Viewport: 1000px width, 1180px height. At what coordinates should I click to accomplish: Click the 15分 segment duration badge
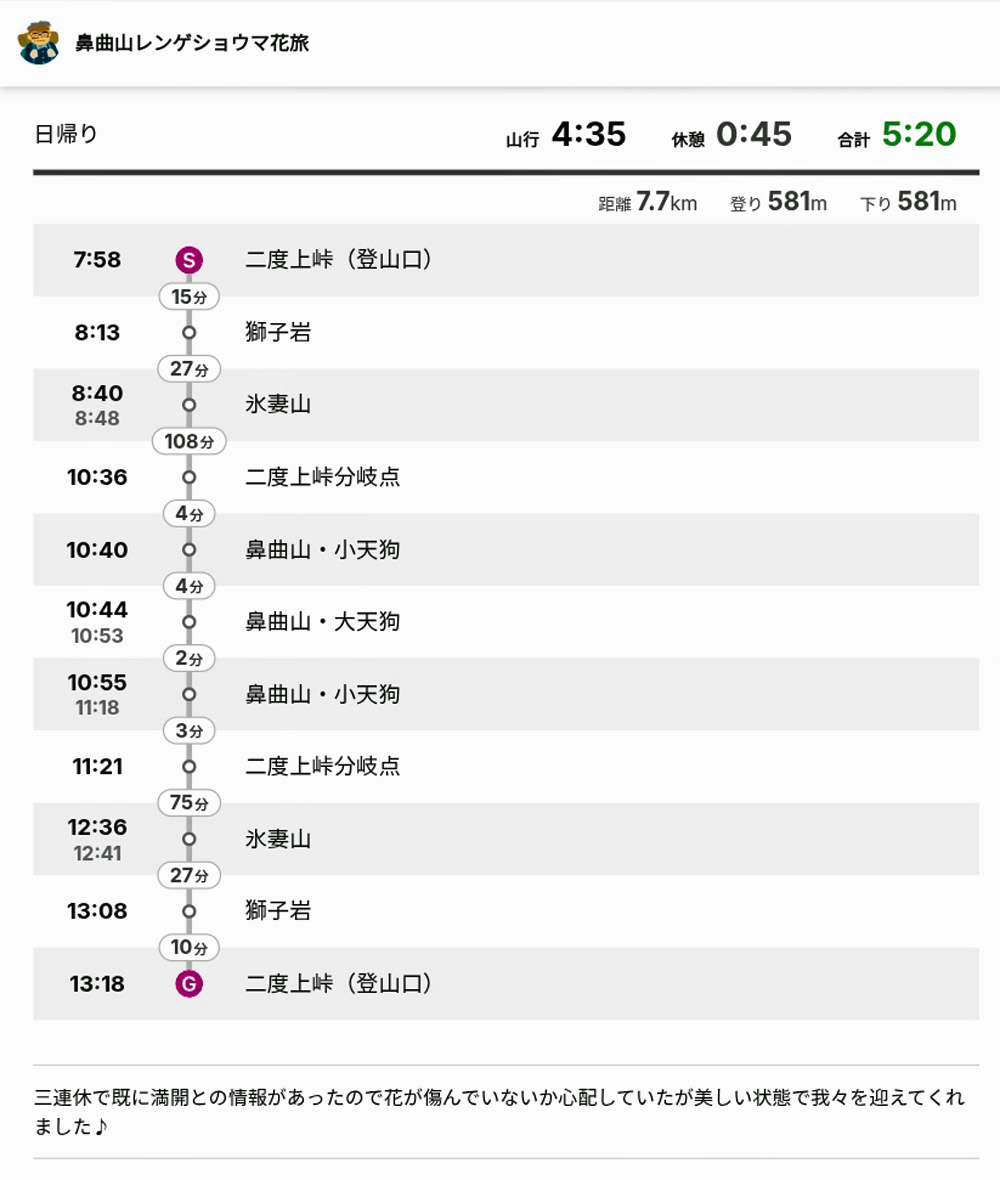(x=189, y=297)
